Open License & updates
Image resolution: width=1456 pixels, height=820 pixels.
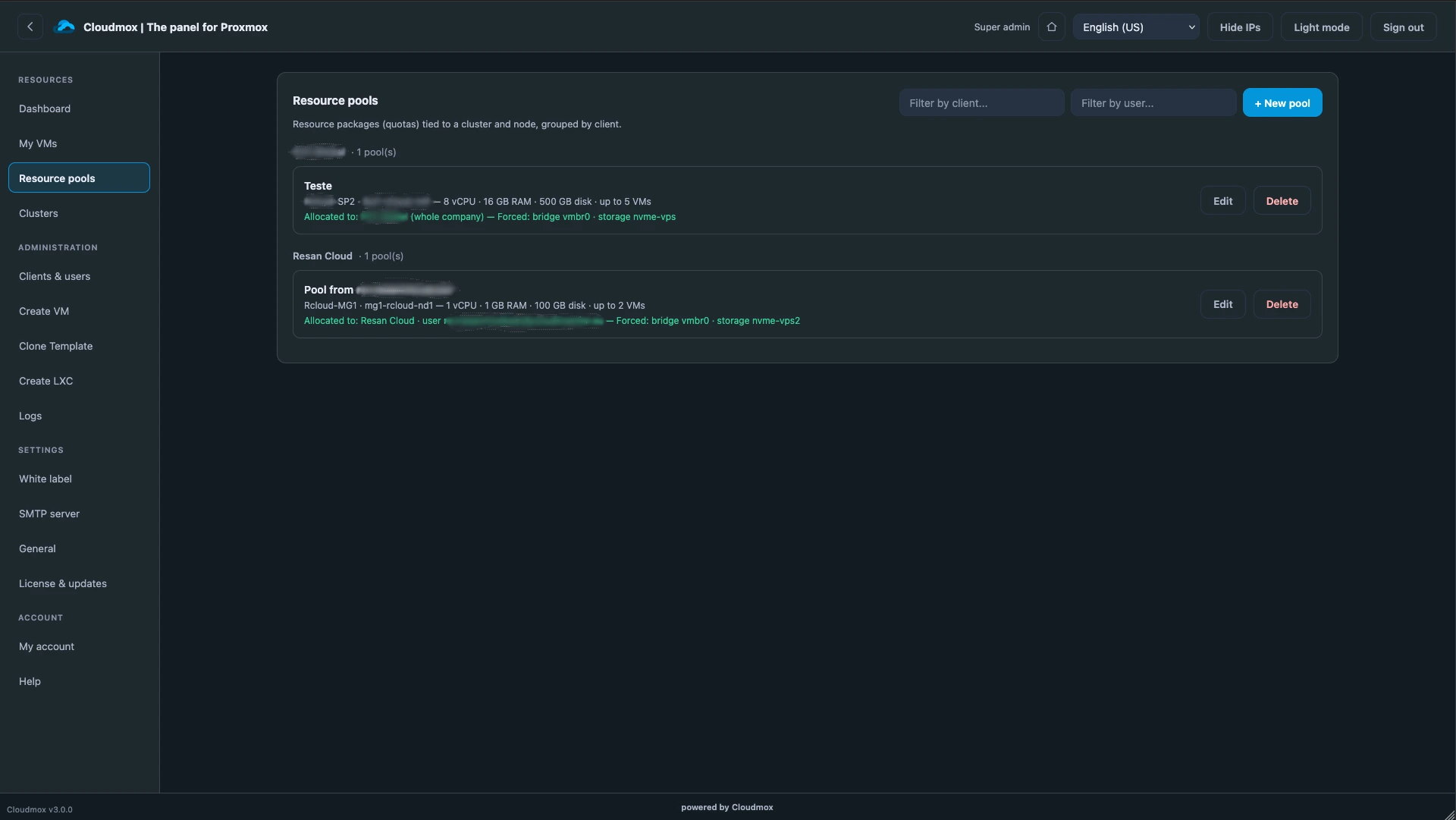point(79,583)
